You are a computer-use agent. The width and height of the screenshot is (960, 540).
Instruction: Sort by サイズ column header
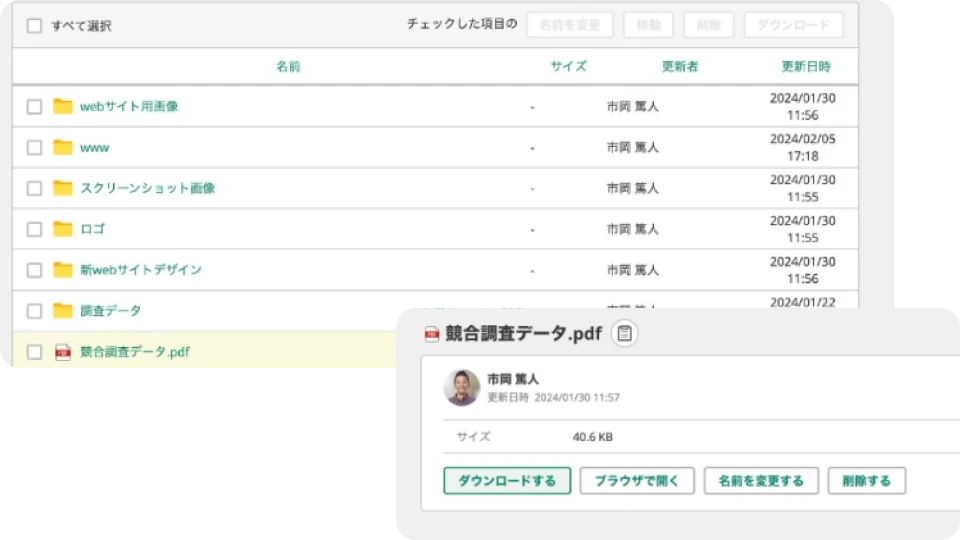568,66
